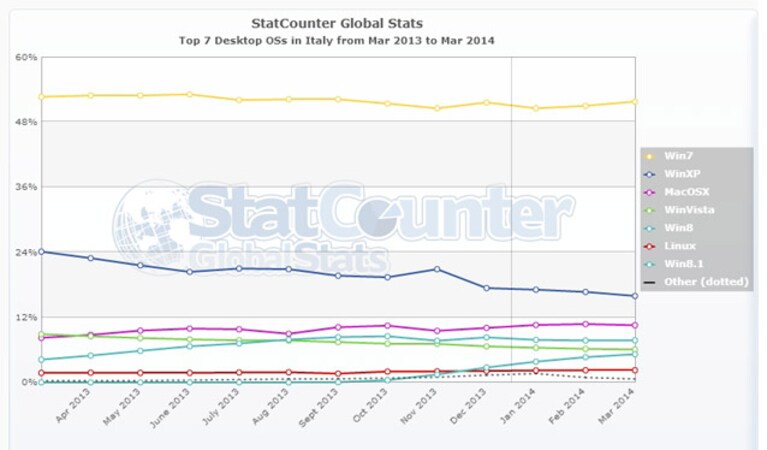Click the 60% y-axis label
Viewport: 767px width, 450px height.
tap(26, 57)
